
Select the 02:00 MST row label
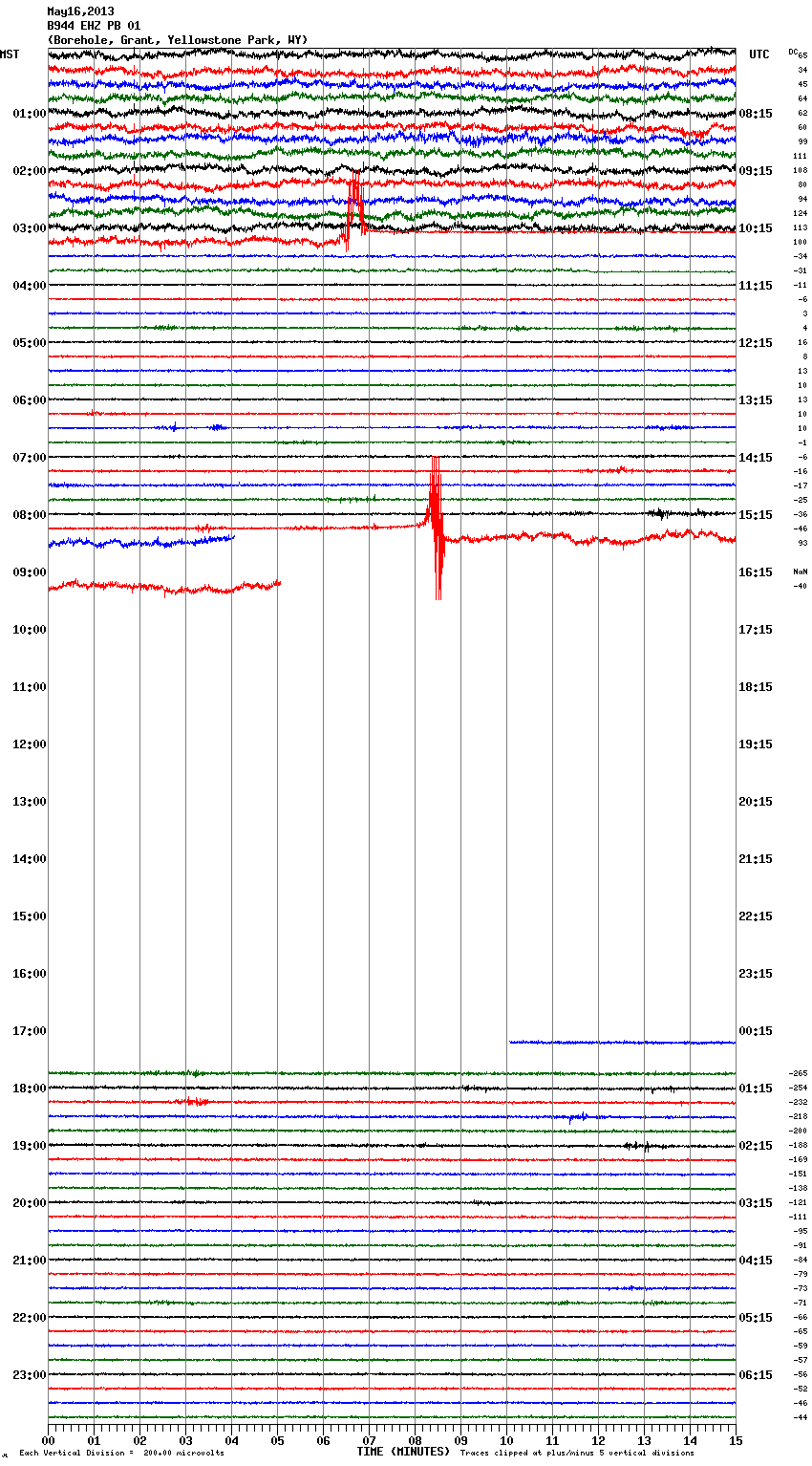[x=29, y=171]
